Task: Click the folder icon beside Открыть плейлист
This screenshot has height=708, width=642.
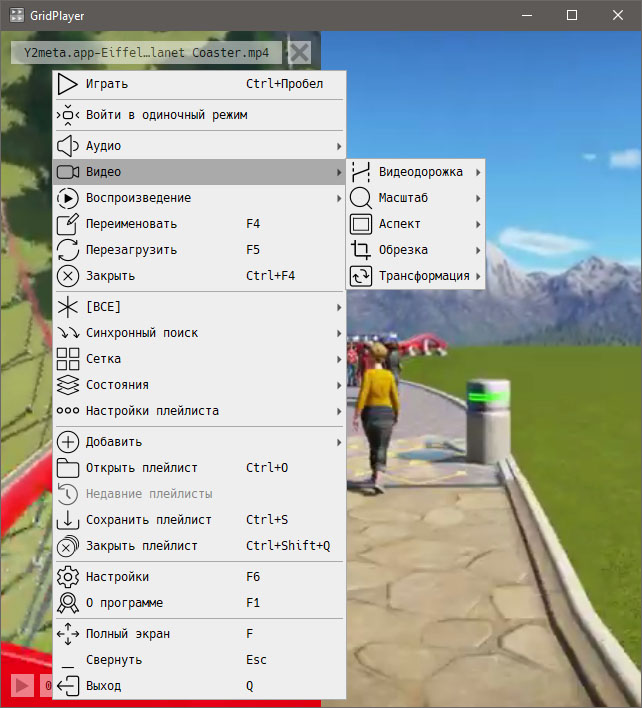Action: point(68,468)
